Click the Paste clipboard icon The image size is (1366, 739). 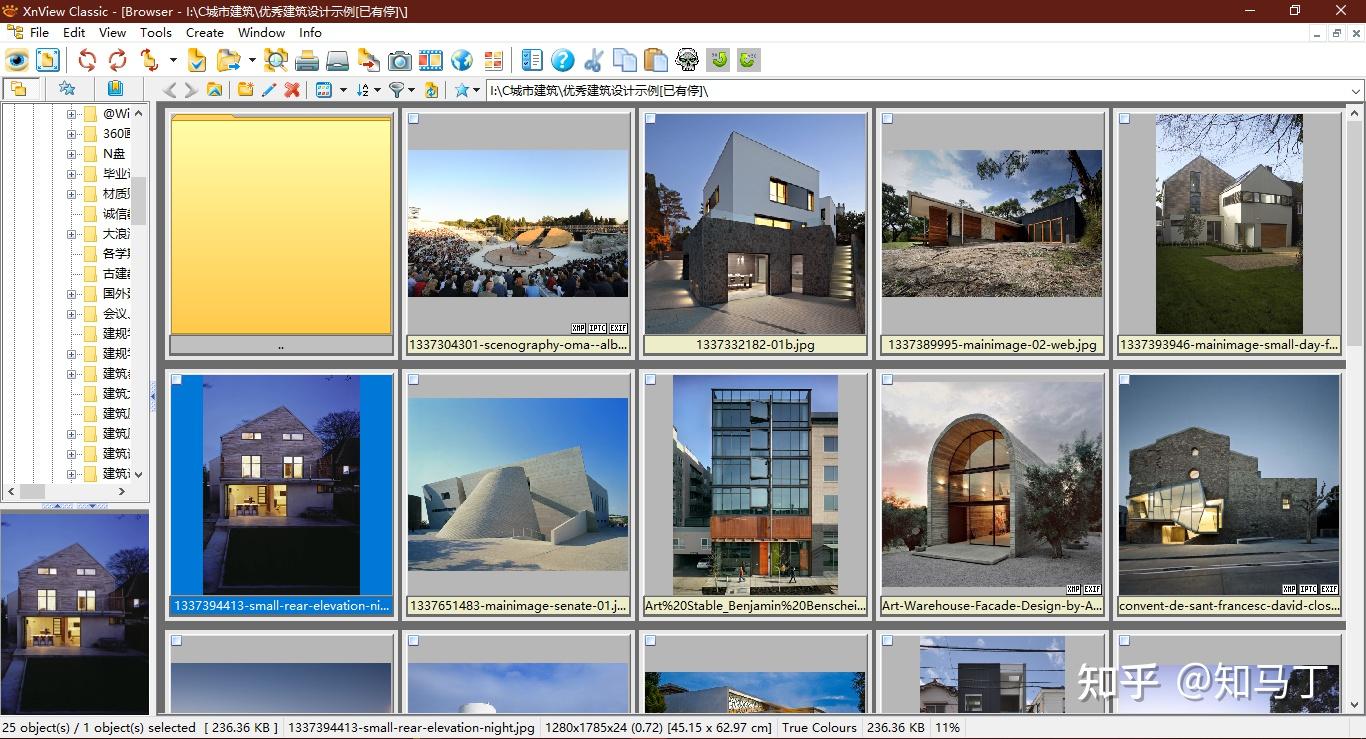(x=656, y=60)
